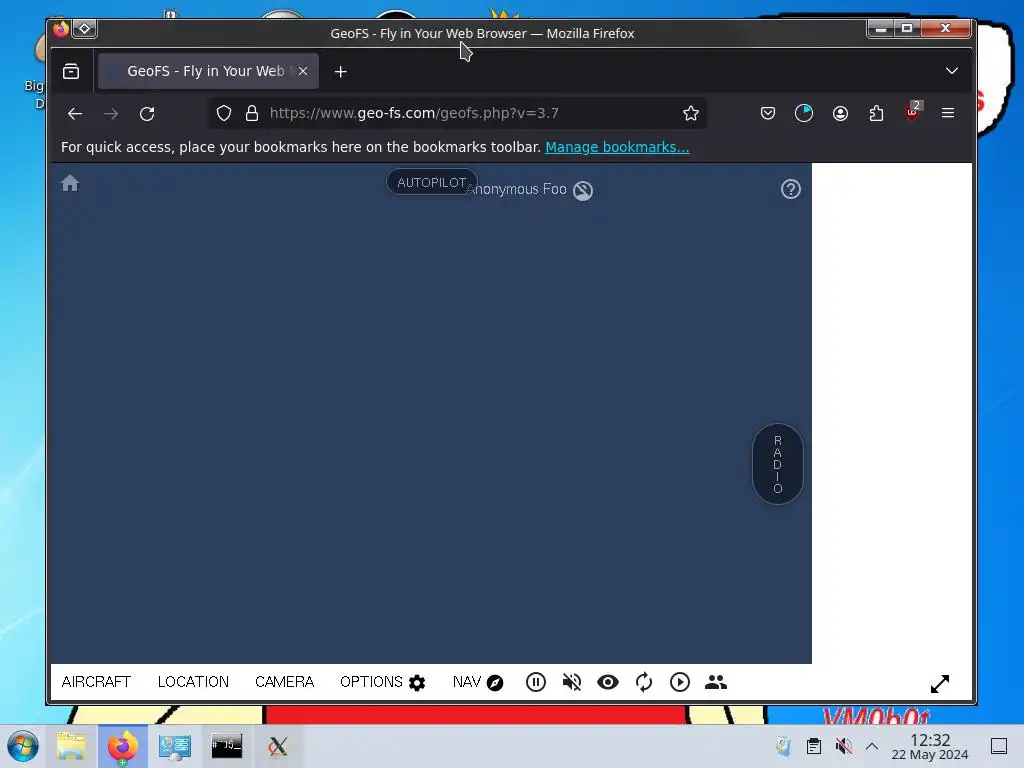
Task: Open the window menu Firefox icon
Action: pyautogui.click(x=61, y=29)
